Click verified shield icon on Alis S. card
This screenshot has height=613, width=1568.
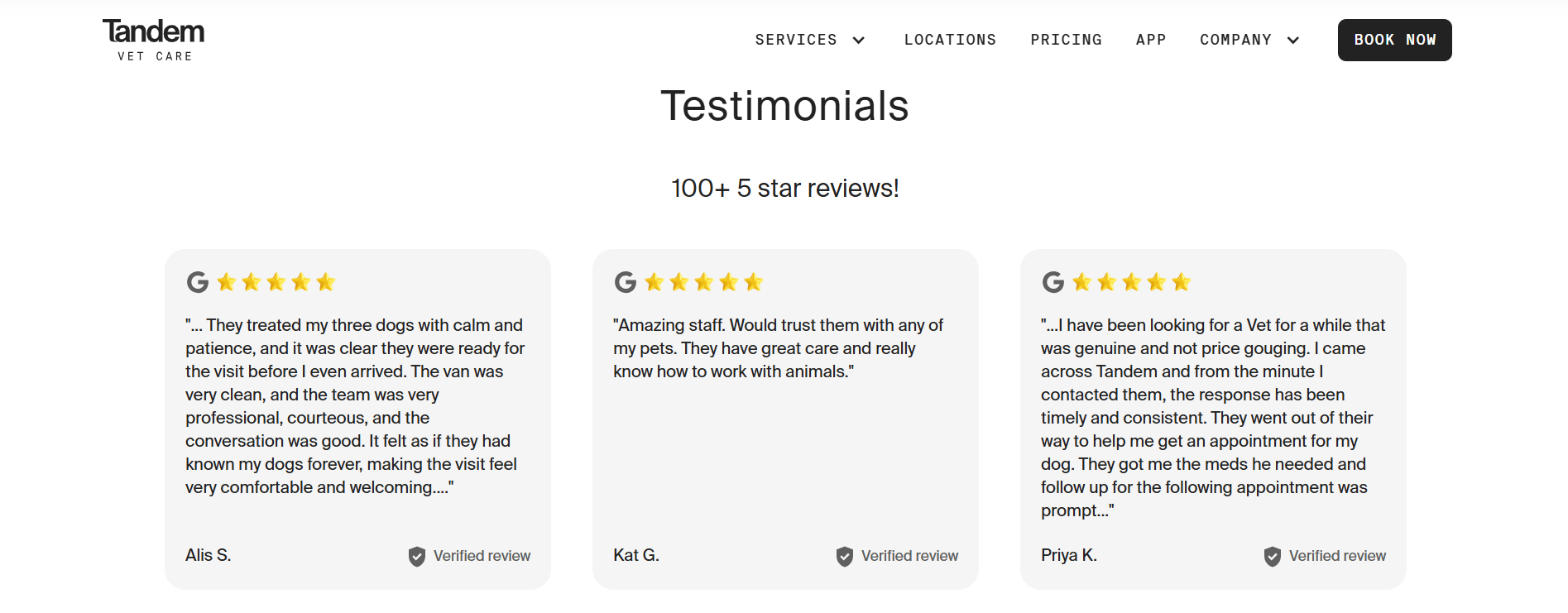[417, 557]
